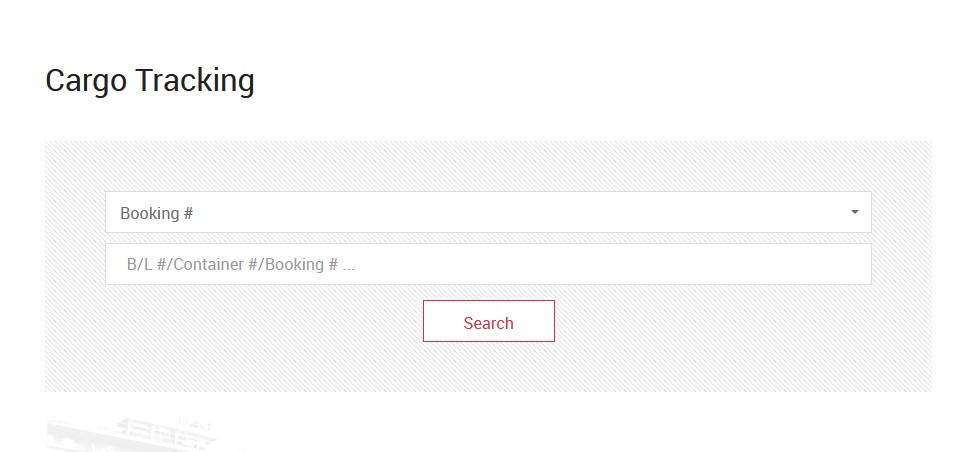This screenshot has height=452, width=964.
Task: Click white space beside the Cargo Tracking heading
Action: pyautogui.click(x=553, y=81)
